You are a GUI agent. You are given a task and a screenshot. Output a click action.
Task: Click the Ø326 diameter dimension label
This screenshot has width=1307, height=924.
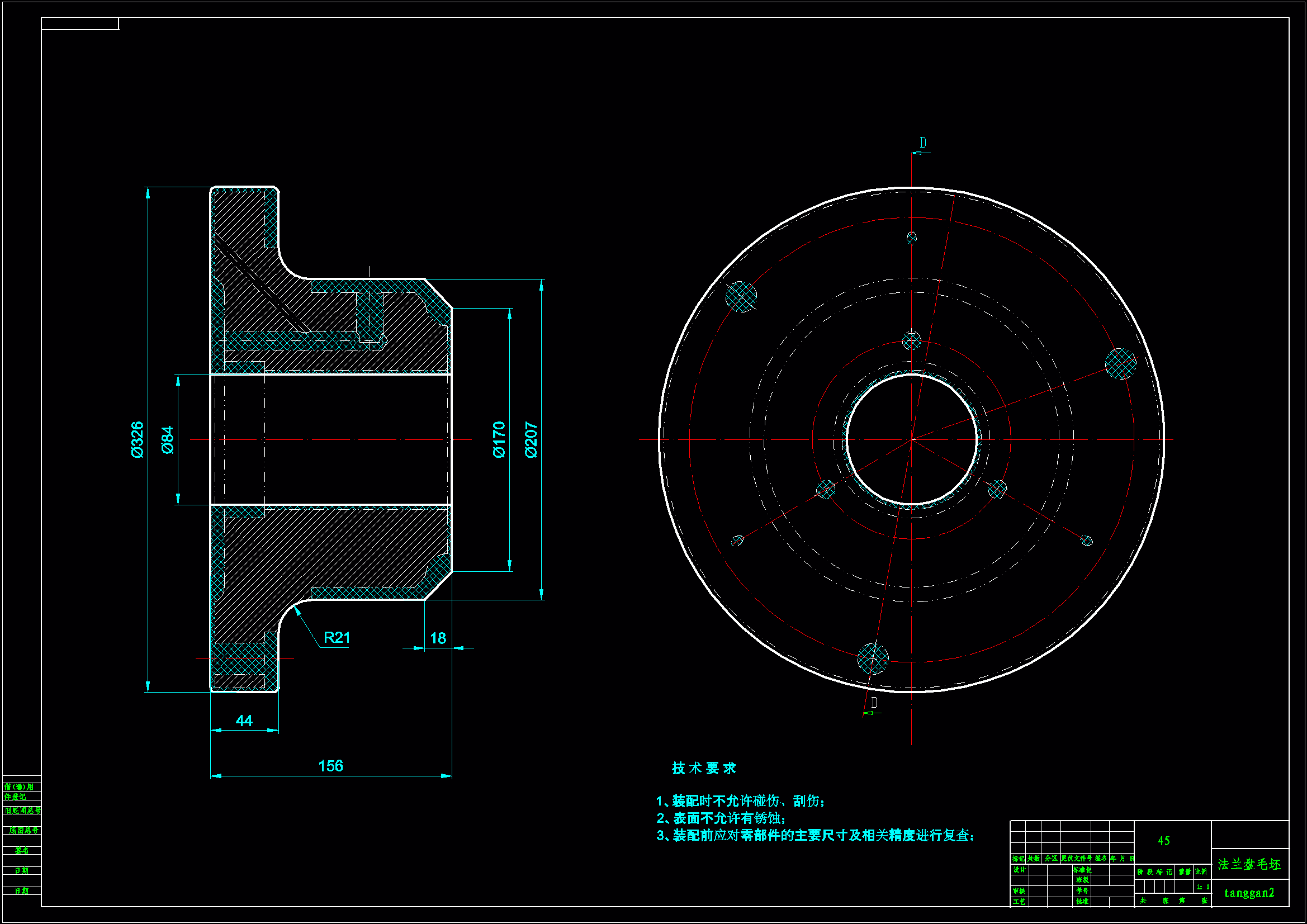click(x=137, y=439)
